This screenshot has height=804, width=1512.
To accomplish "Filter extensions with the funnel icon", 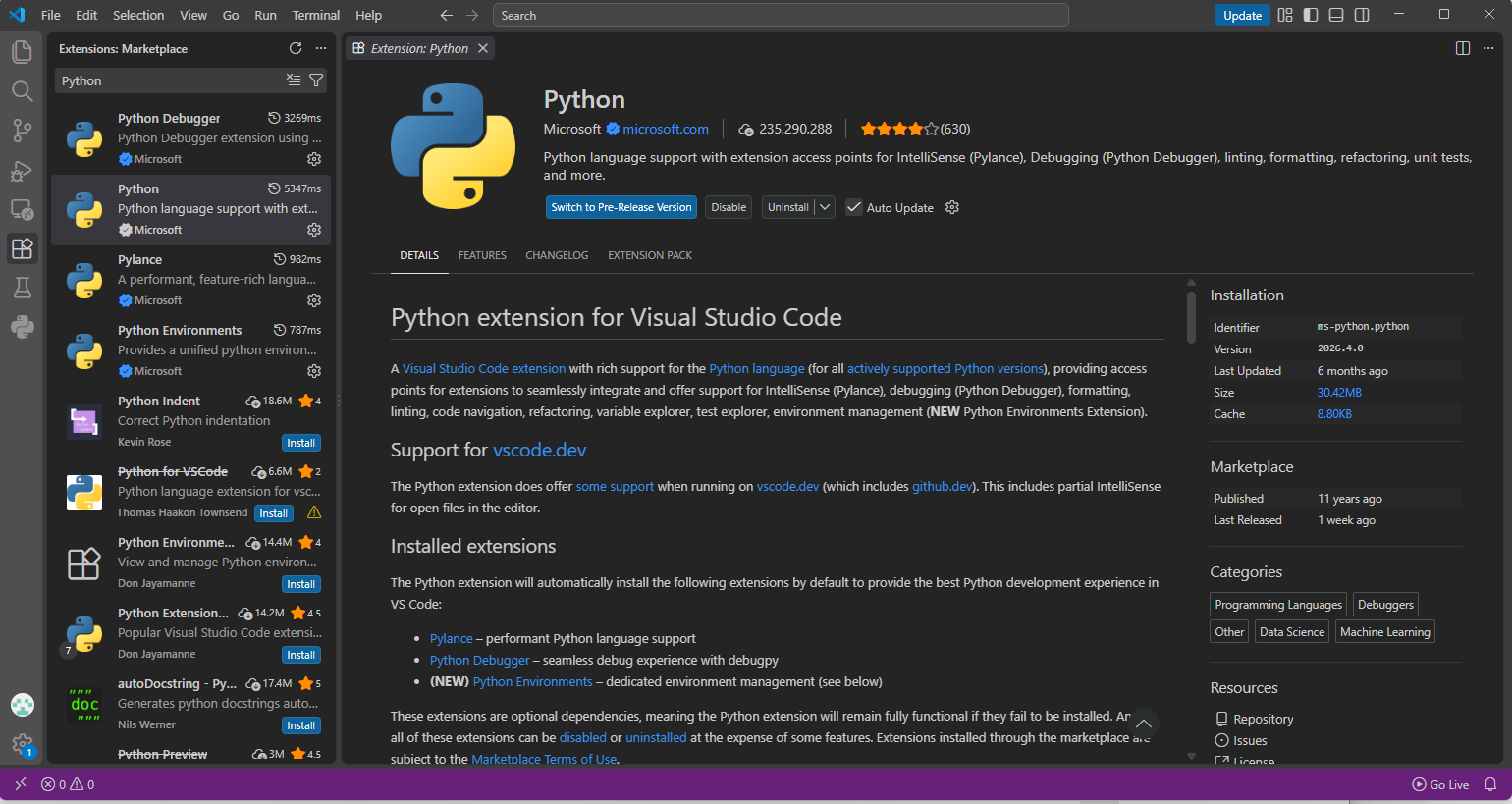I will pos(316,80).
